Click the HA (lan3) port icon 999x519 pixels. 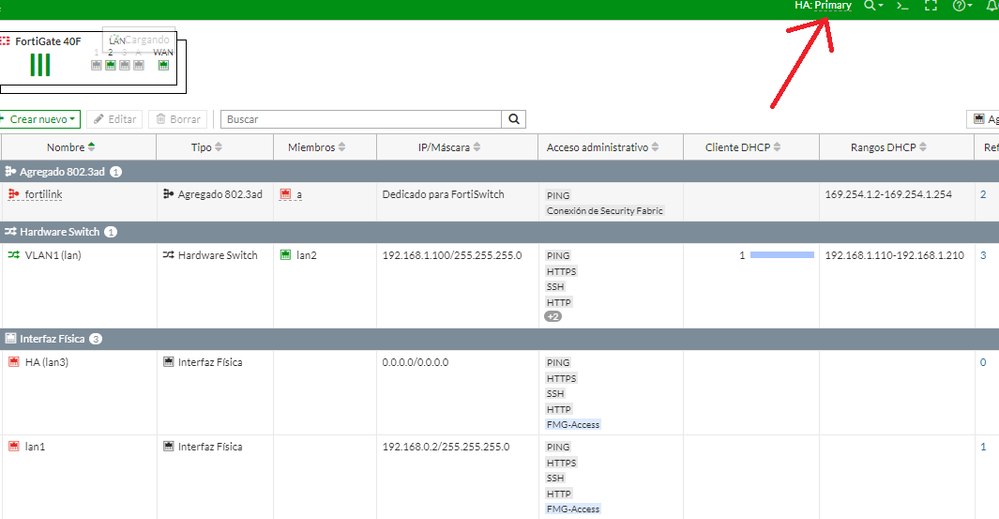pyautogui.click(x=13, y=362)
